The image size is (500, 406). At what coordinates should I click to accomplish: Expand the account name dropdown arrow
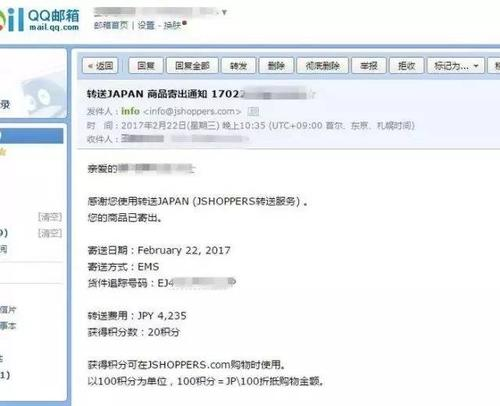point(224,12)
